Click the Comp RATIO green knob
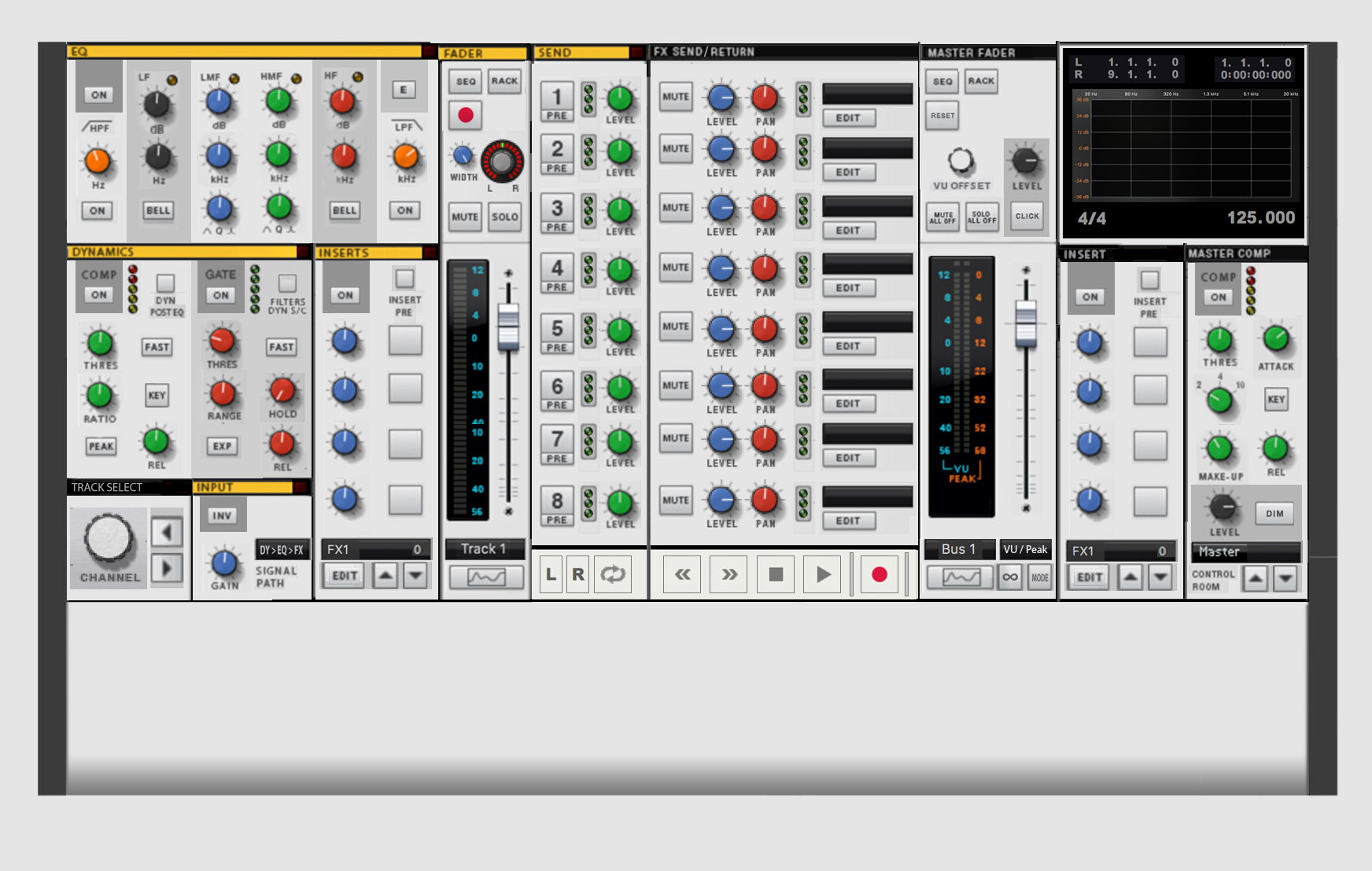This screenshot has width=1372, height=871. pyautogui.click(x=100, y=395)
